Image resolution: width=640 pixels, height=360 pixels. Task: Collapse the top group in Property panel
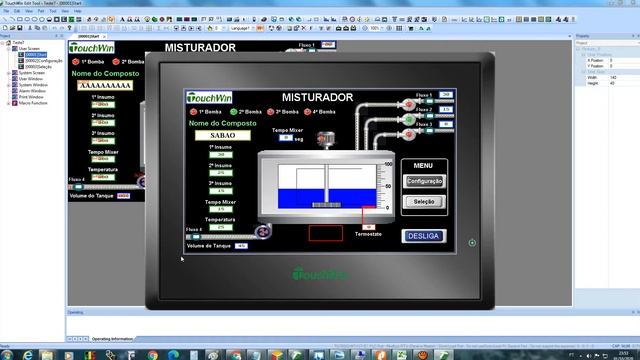(578, 49)
